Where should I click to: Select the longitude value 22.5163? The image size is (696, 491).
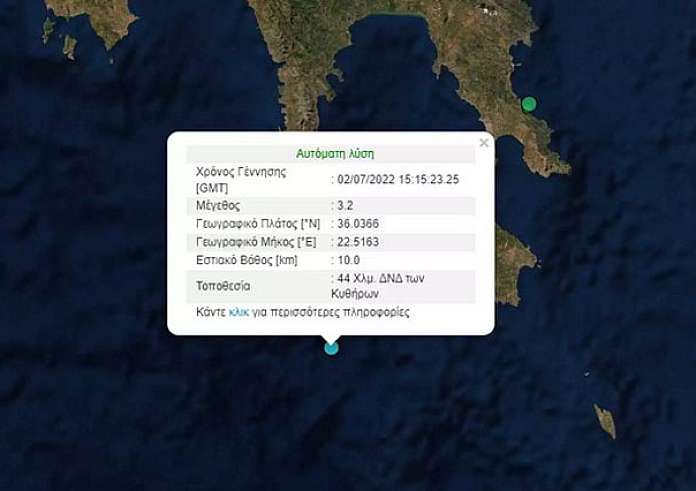[358, 242]
